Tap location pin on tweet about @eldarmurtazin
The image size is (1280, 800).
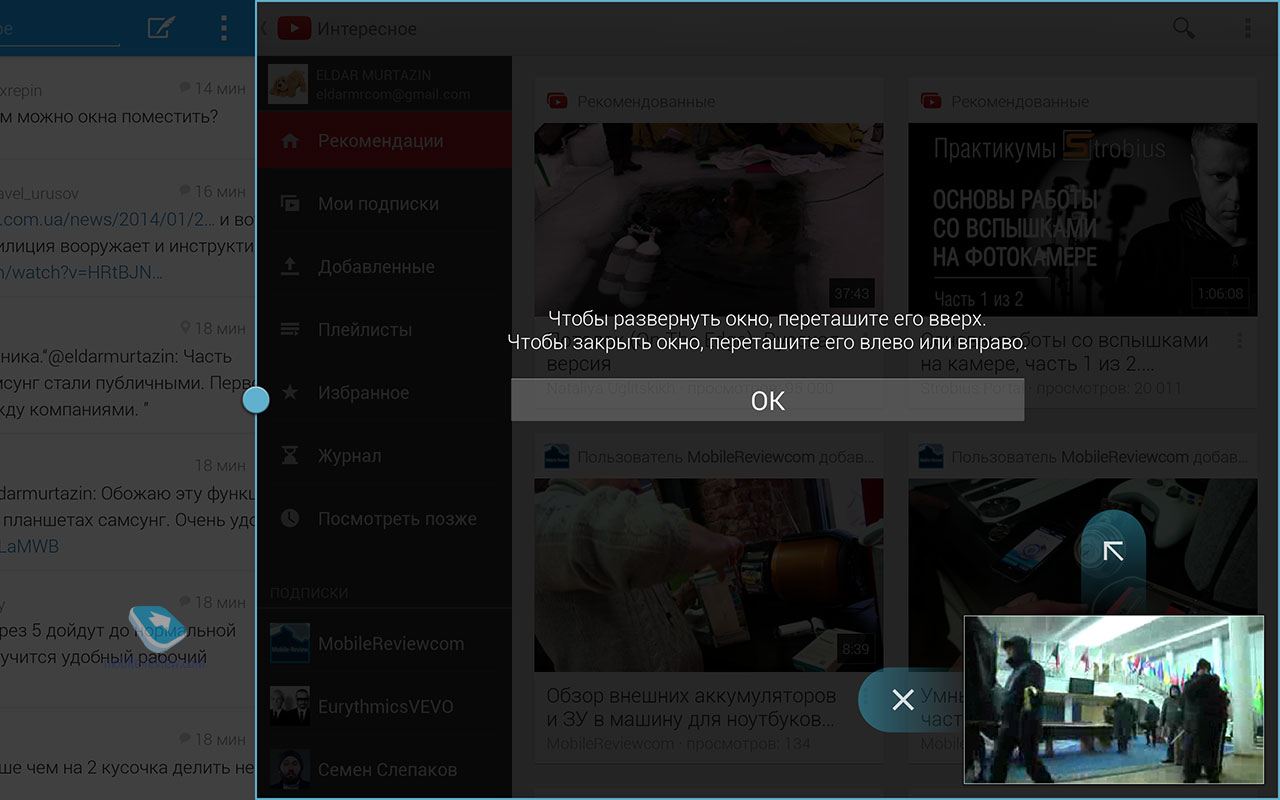click(185, 328)
